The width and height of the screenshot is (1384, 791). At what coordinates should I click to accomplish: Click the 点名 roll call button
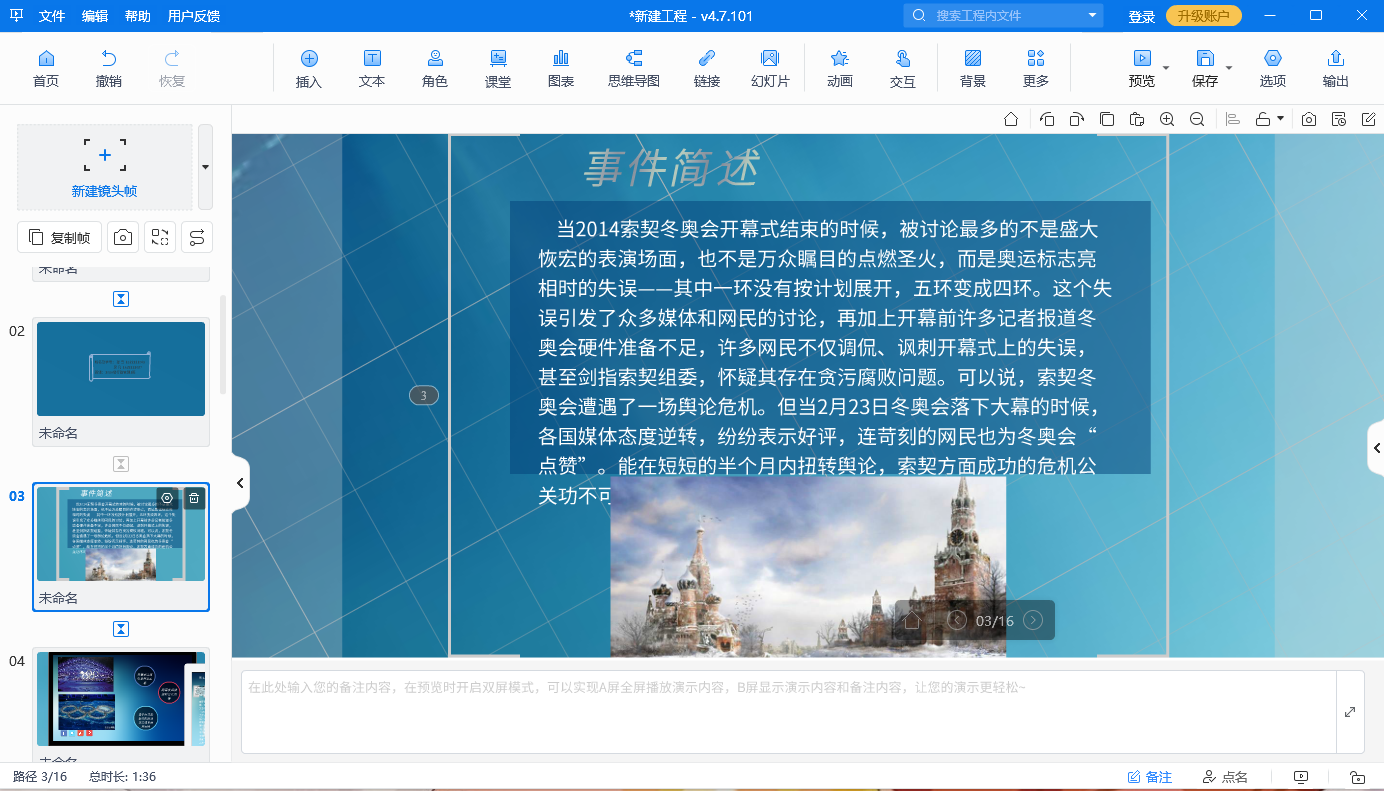point(1225,777)
